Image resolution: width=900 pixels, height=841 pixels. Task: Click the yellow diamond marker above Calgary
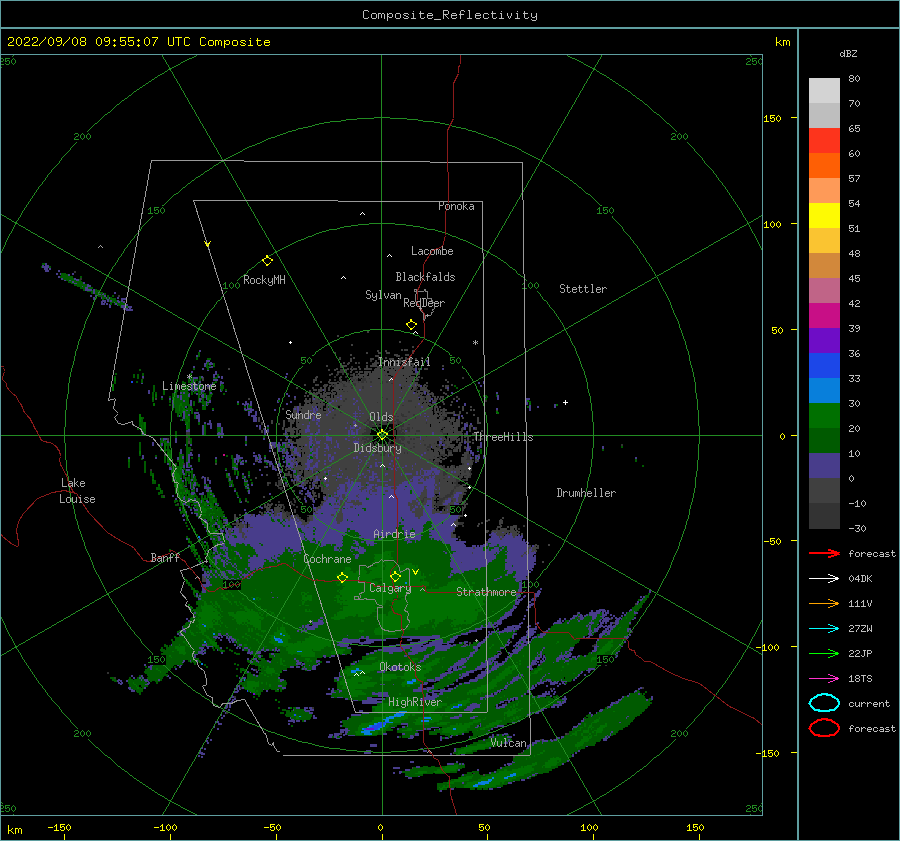click(x=395, y=576)
